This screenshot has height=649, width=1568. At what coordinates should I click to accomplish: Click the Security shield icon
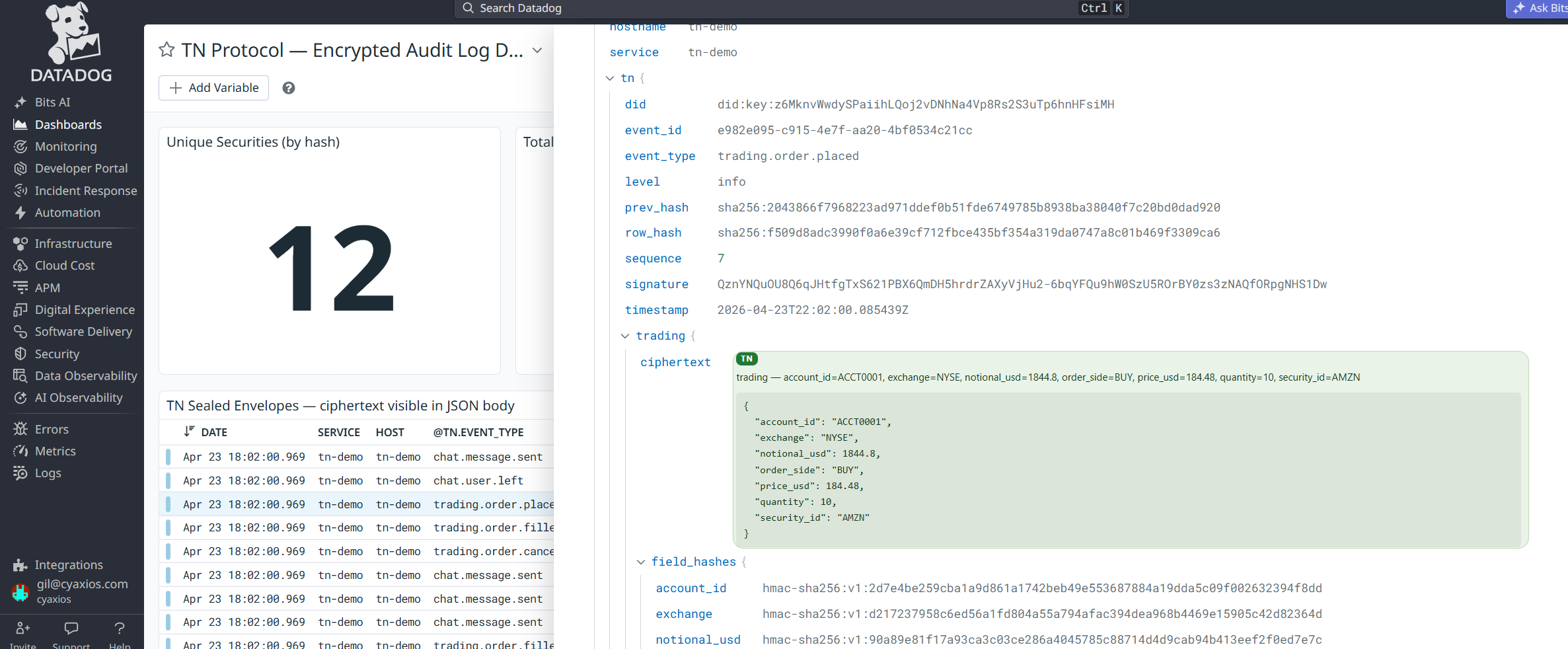20,354
